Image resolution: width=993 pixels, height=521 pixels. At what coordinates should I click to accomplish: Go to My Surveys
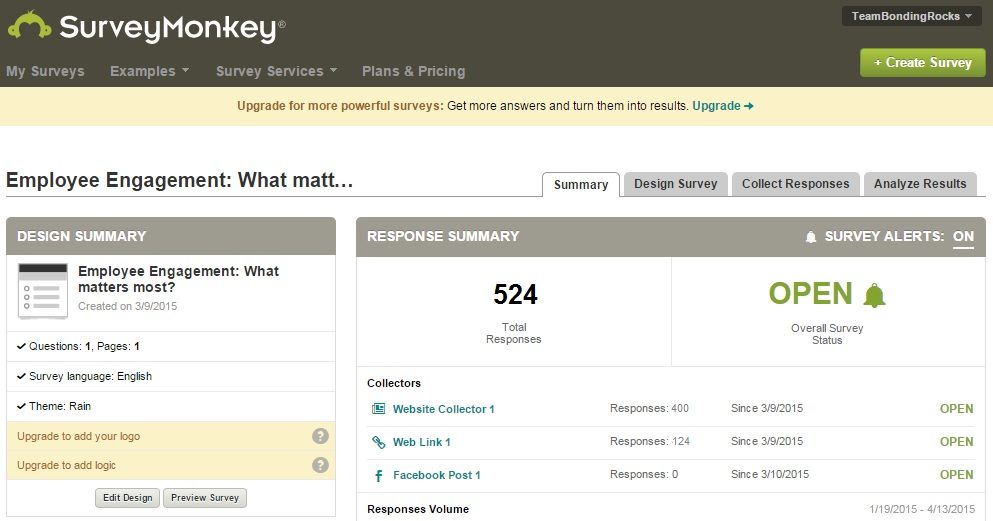tap(45, 71)
